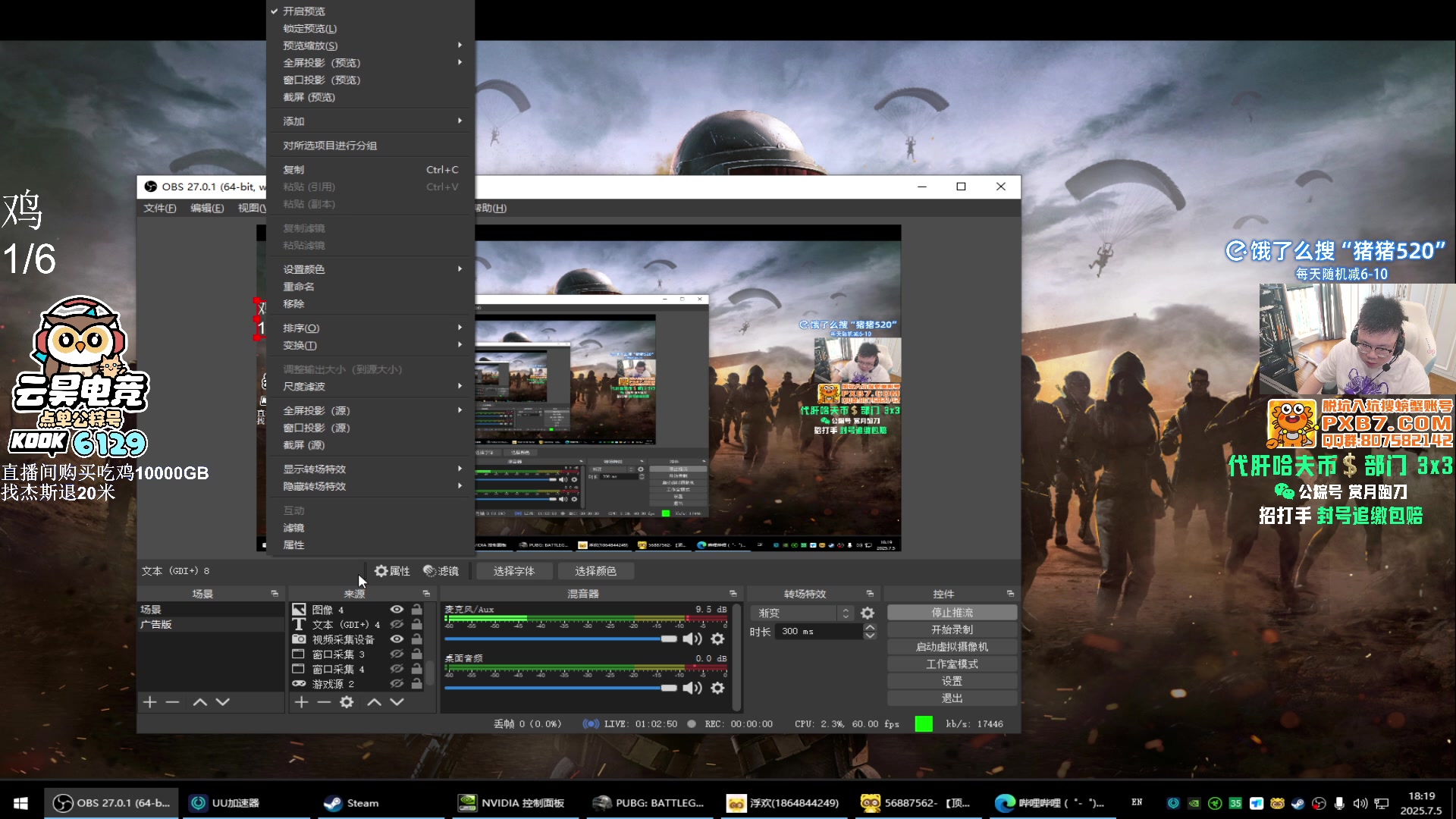
Task: Expand the 添加 submenu
Action: [x=370, y=121]
